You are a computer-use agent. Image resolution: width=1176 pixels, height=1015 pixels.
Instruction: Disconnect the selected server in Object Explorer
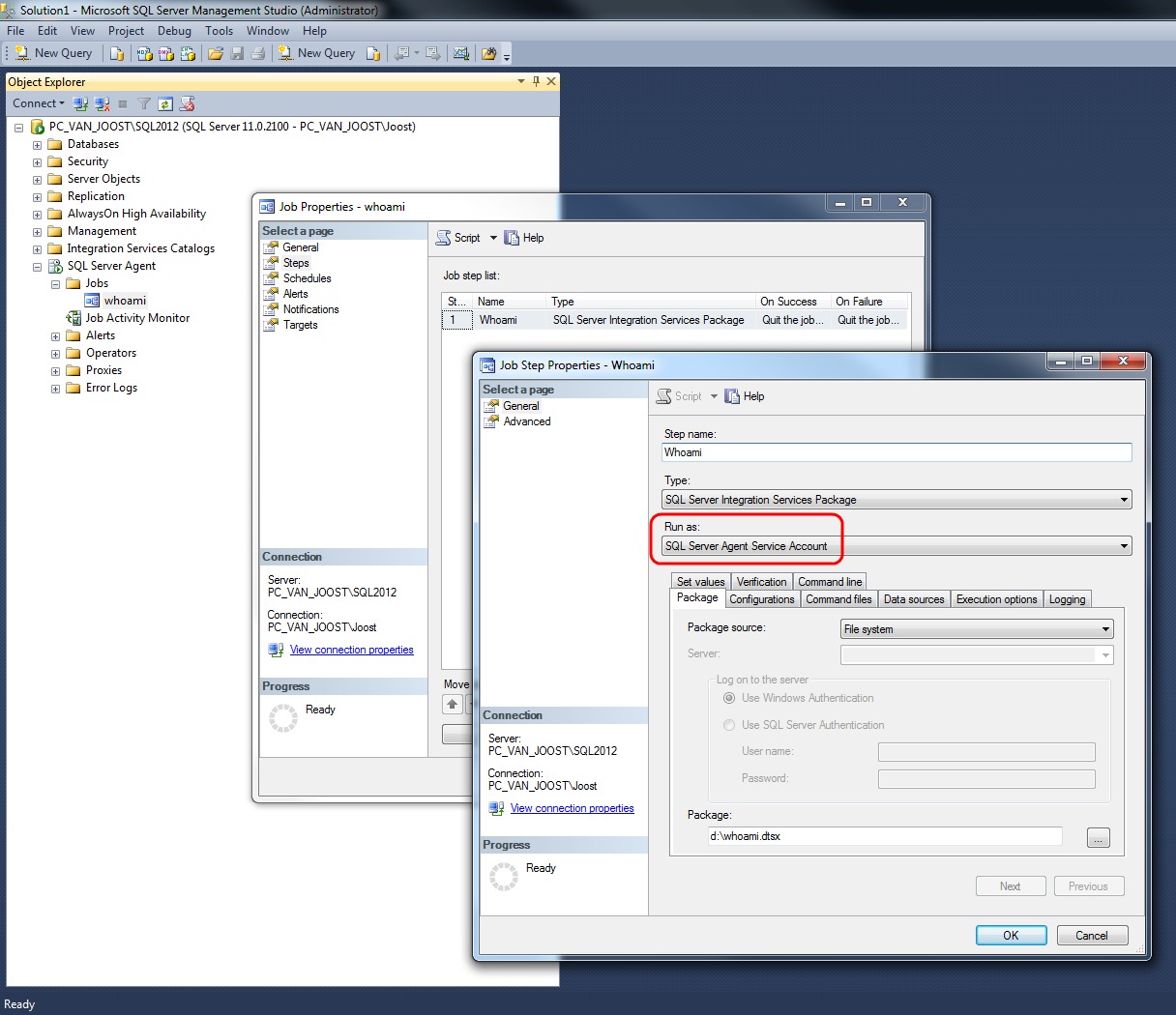point(103,103)
